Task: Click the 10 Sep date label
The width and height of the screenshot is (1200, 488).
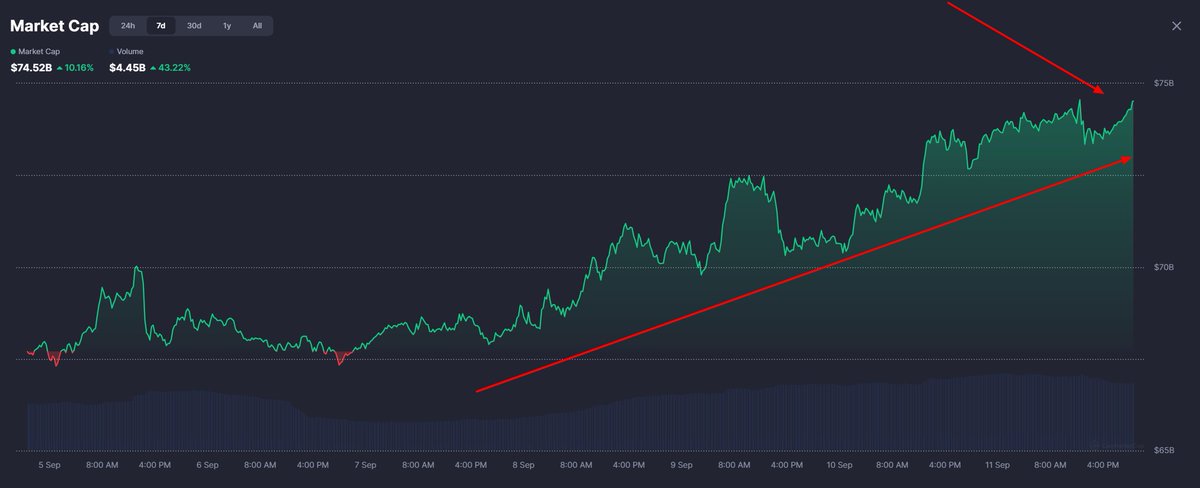Action: click(839, 465)
